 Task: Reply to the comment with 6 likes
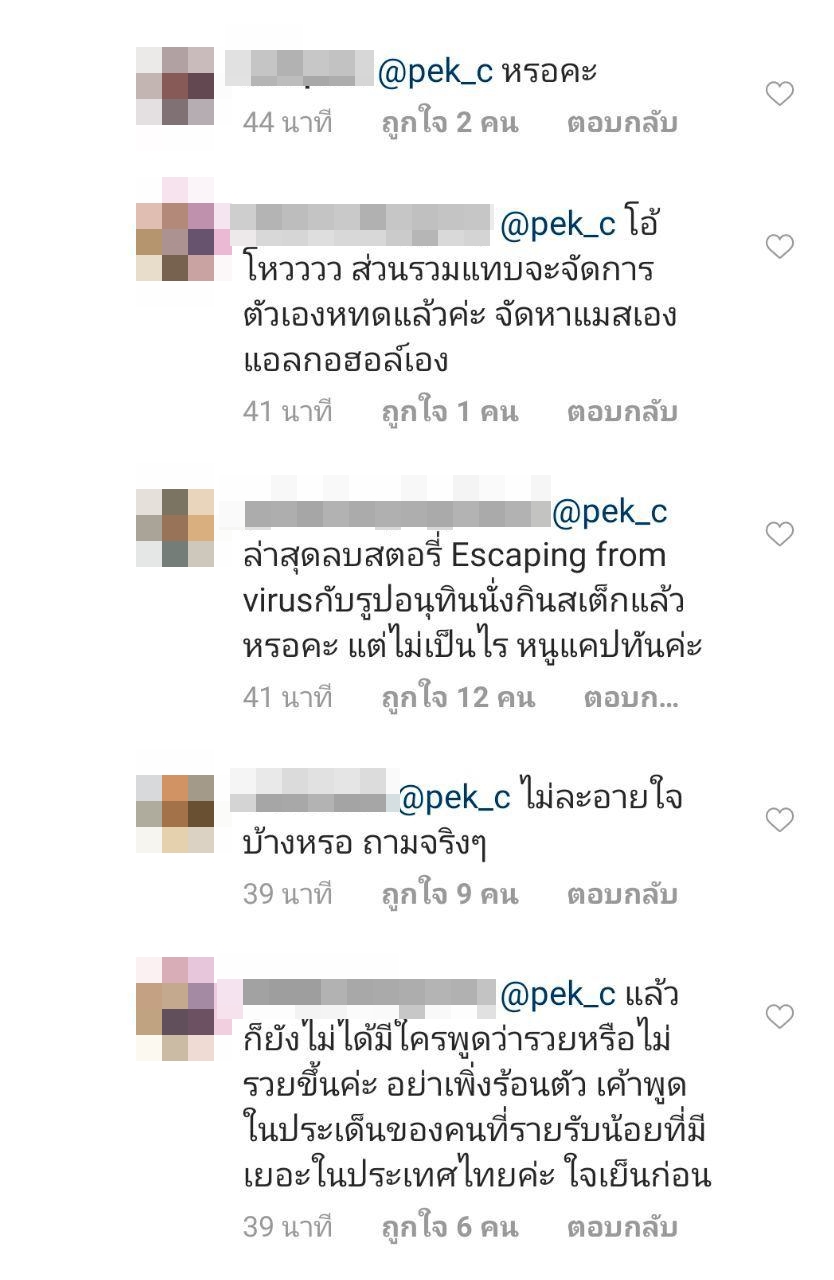[622, 1227]
